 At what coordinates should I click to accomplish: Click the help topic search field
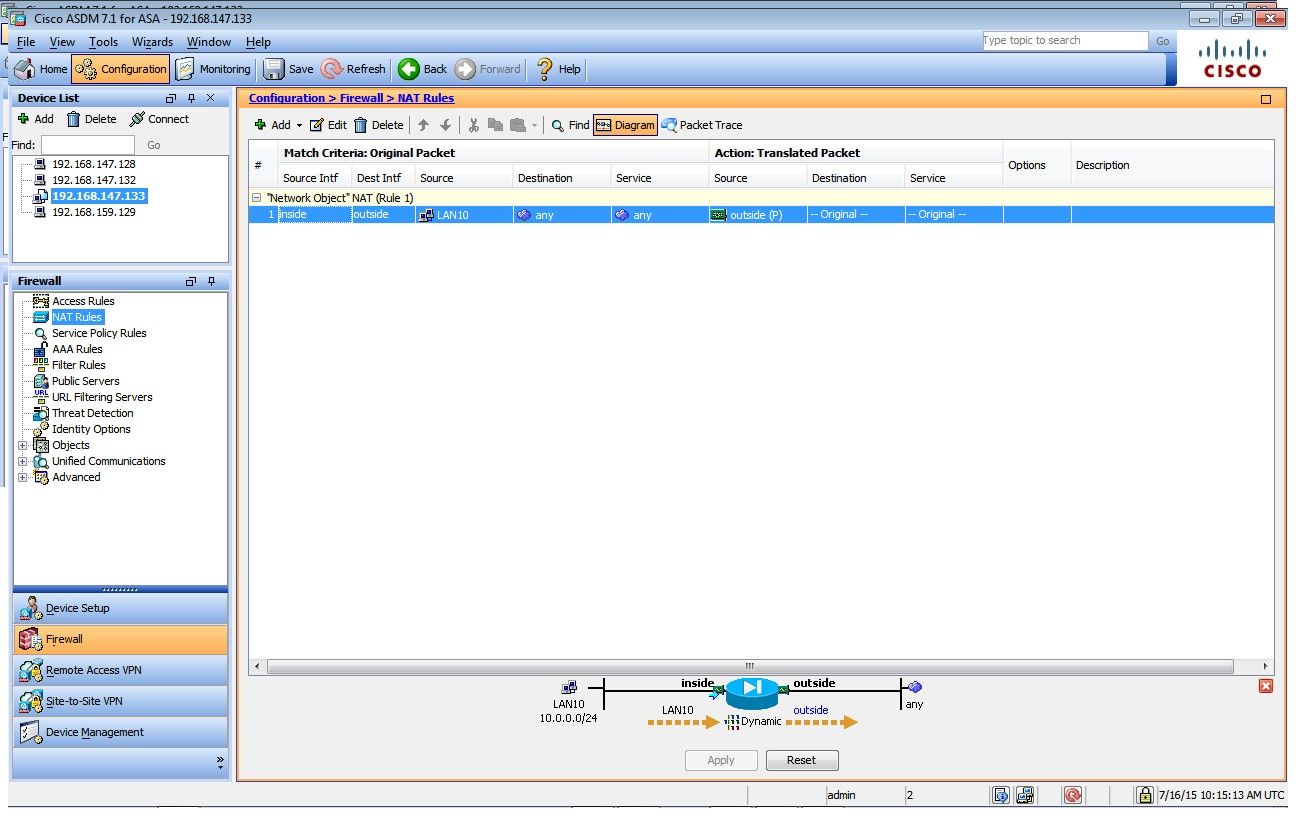[1065, 41]
